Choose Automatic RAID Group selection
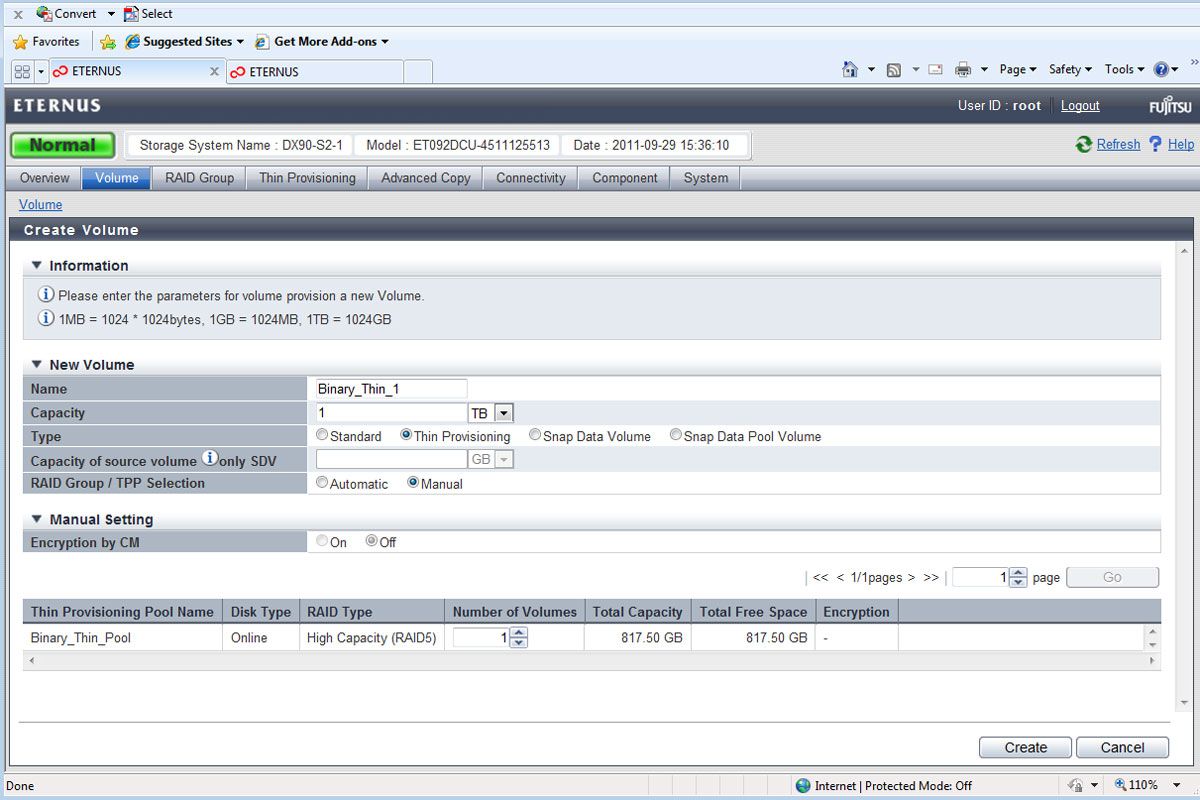The image size is (1200, 800). 322,482
